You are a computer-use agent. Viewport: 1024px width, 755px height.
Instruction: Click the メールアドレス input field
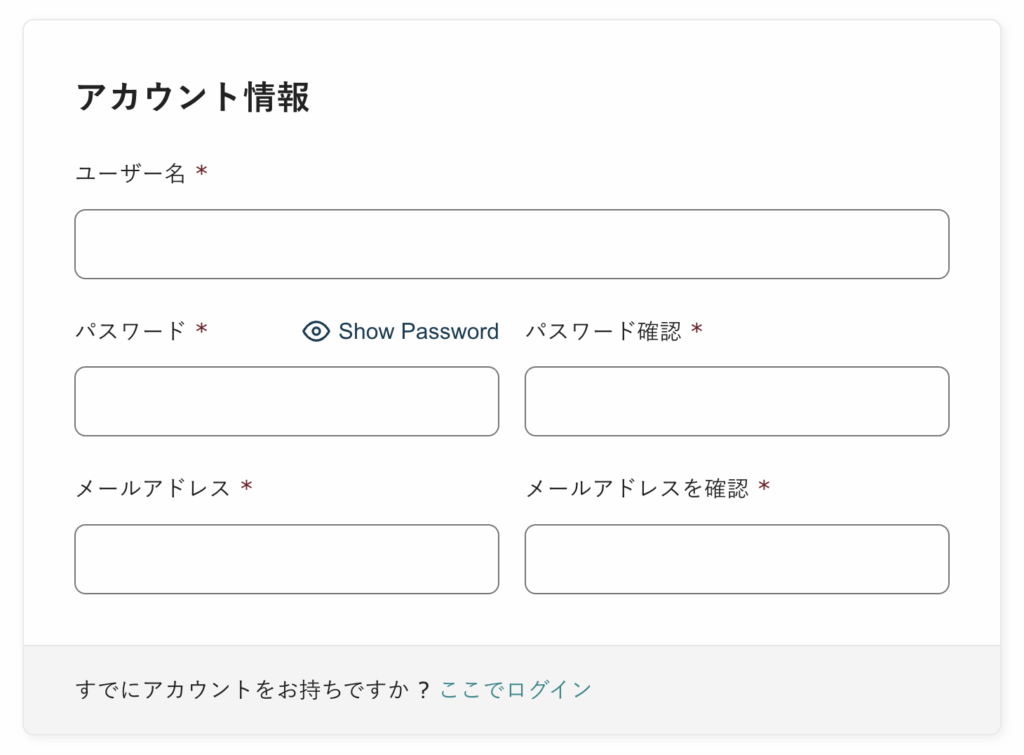point(286,559)
